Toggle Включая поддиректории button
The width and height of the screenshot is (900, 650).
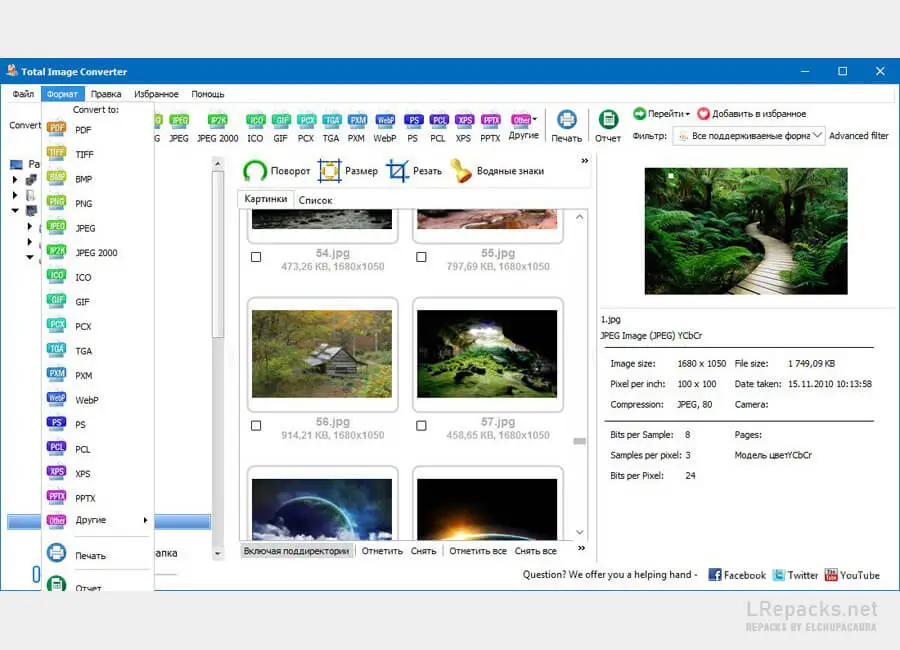pyautogui.click(x=297, y=551)
